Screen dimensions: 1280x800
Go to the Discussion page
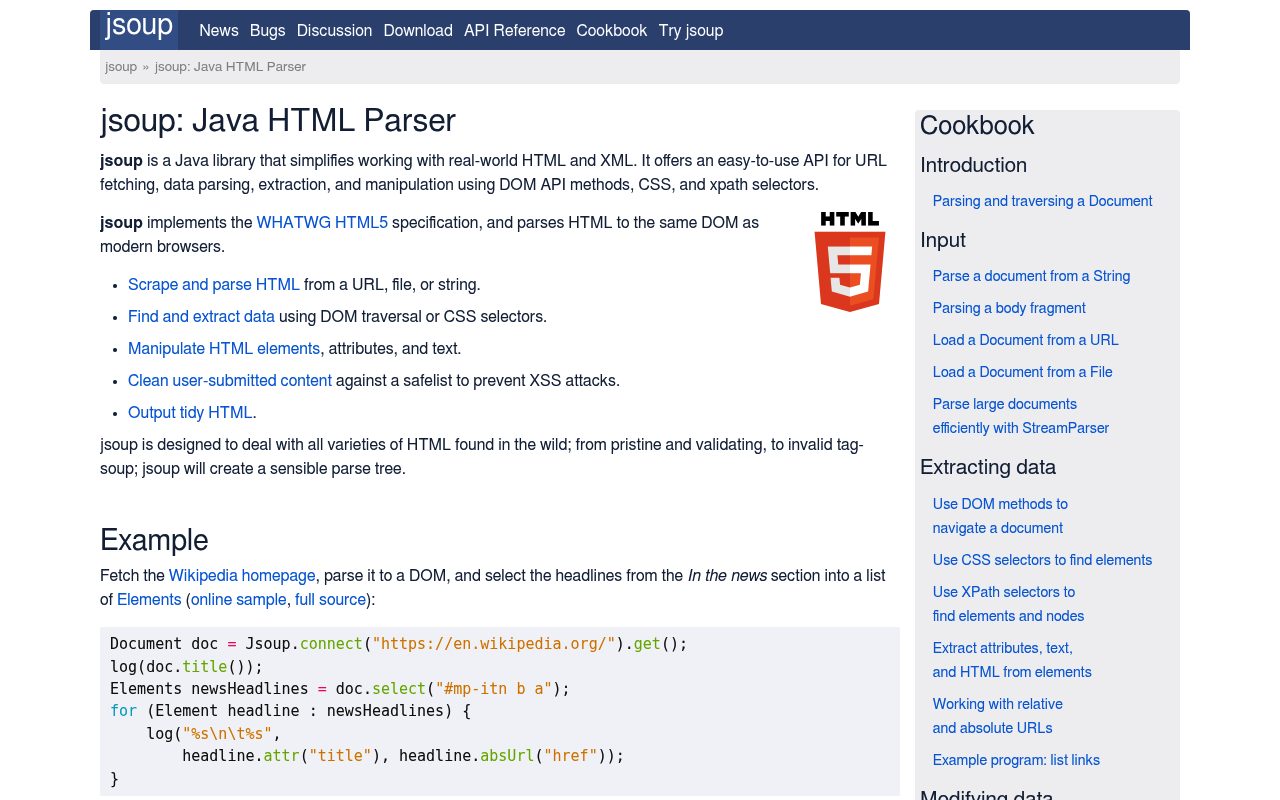pos(334,31)
